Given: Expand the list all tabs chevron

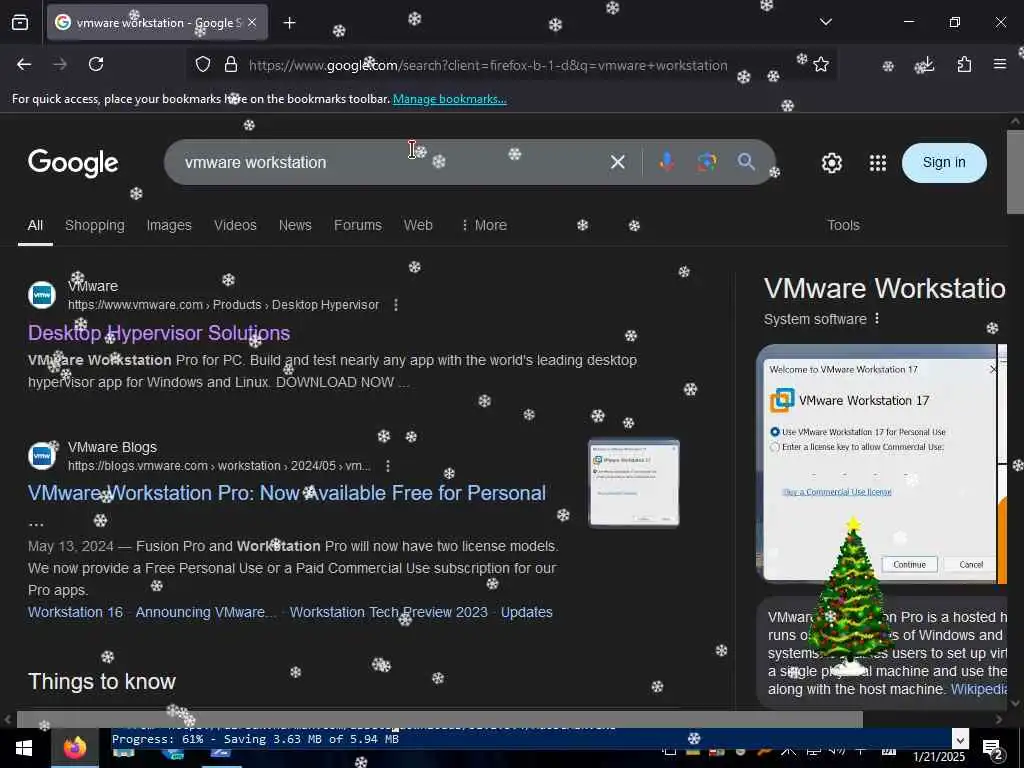Looking at the screenshot, I should tap(825, 22).
